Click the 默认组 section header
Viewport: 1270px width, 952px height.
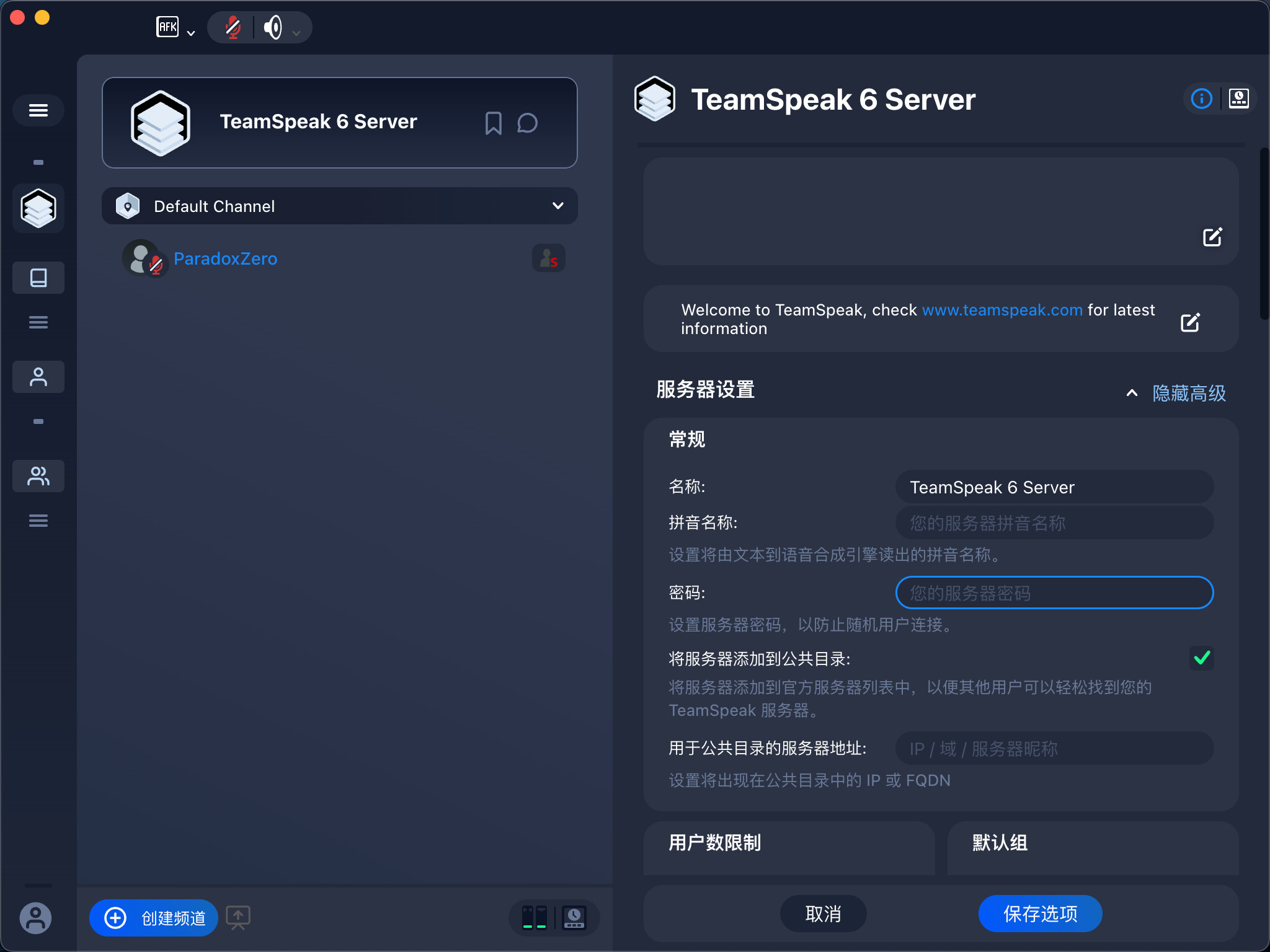(x=1000, y=843)
